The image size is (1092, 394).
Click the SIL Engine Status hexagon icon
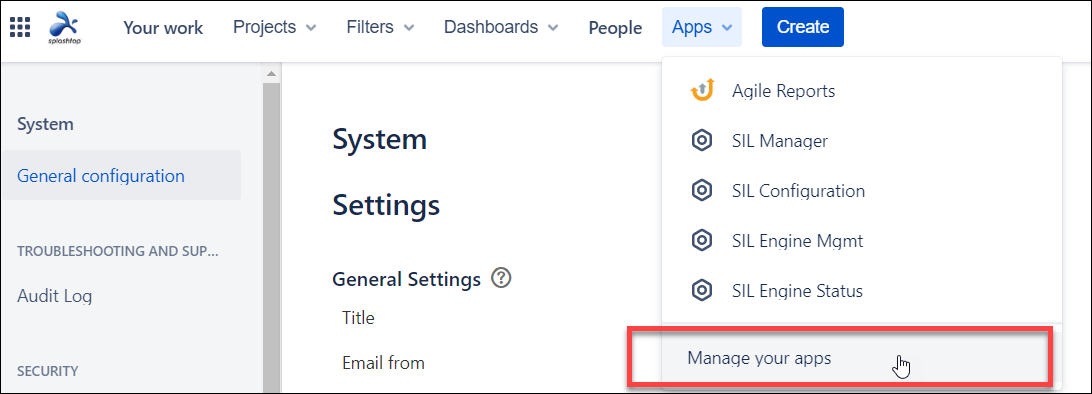[x=702, y=290]
